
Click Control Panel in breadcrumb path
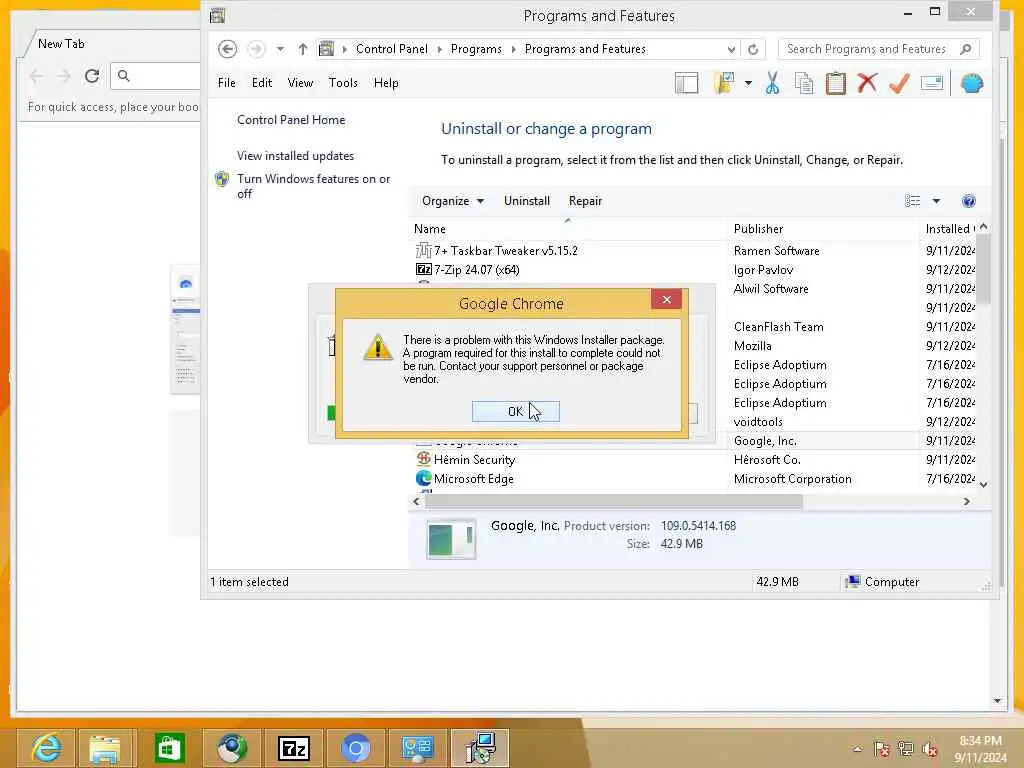point(392,49)
